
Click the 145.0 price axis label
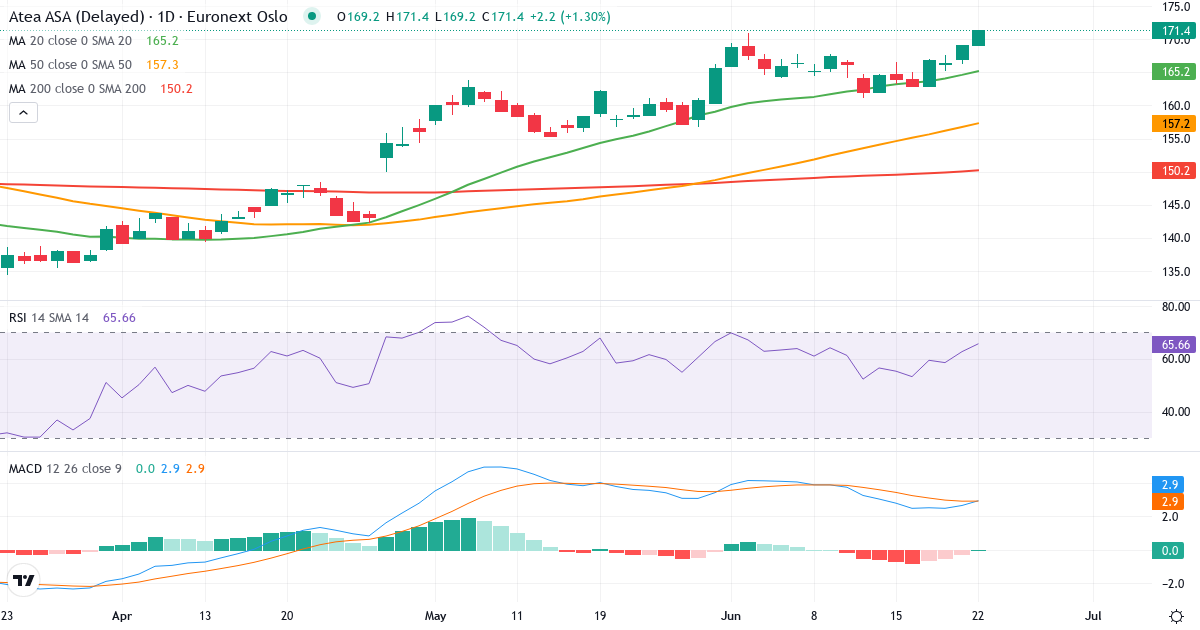click(1175, 205)
